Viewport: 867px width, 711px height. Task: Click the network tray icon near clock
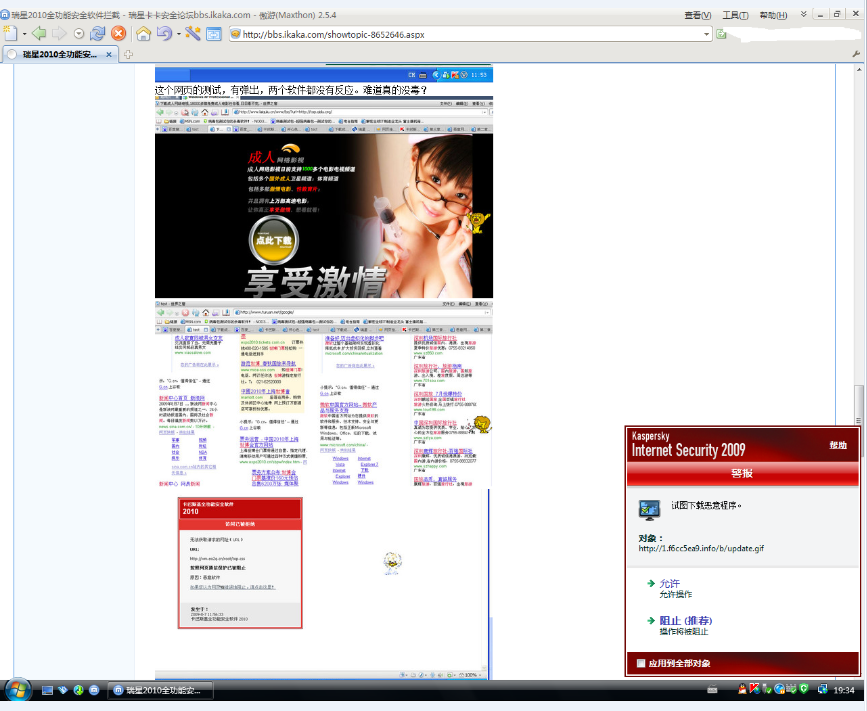[x=822, y=689]
